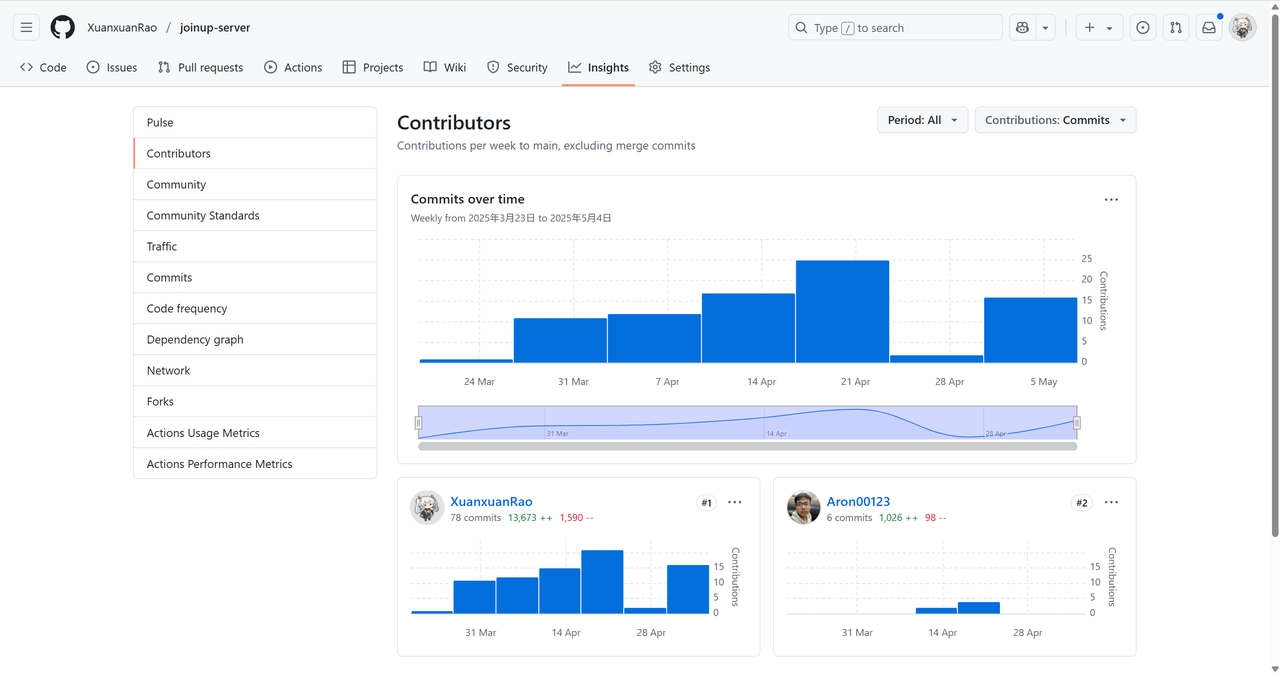1280x674 pixels.
Task: Switch to the Wiki tab
Action: coord(445,67)
